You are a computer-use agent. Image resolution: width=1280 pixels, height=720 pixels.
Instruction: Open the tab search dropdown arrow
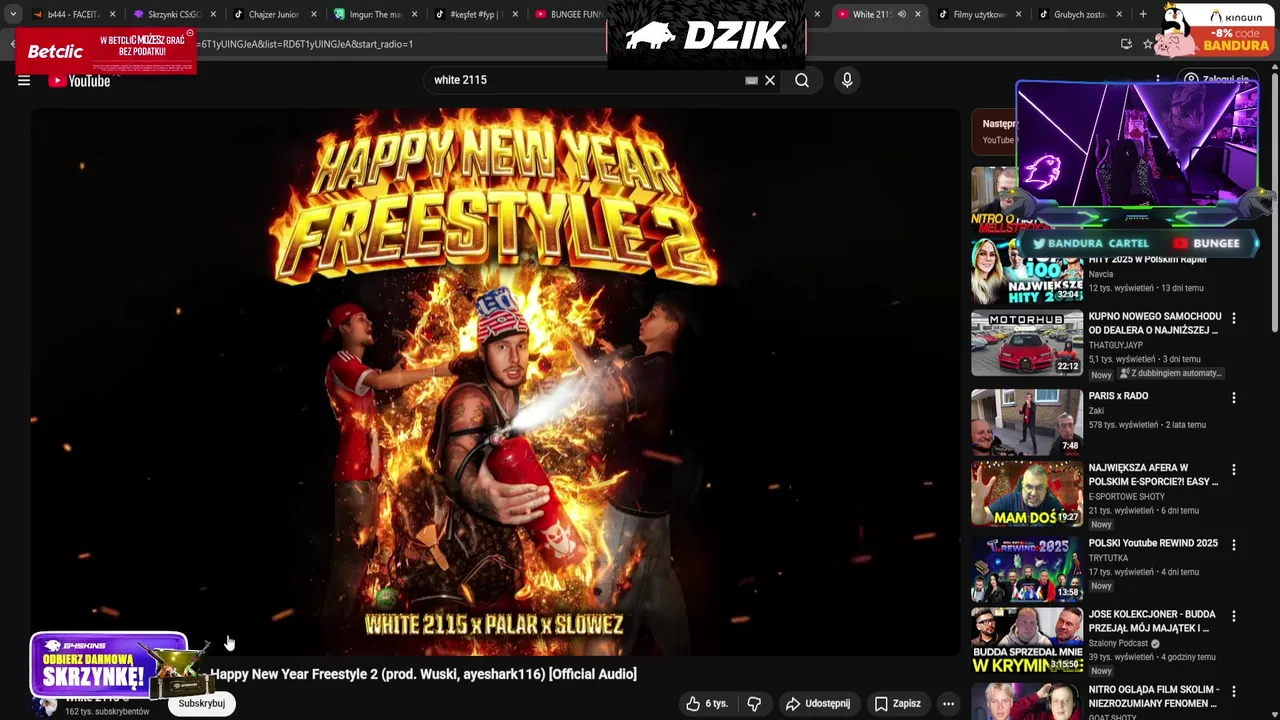12,14
